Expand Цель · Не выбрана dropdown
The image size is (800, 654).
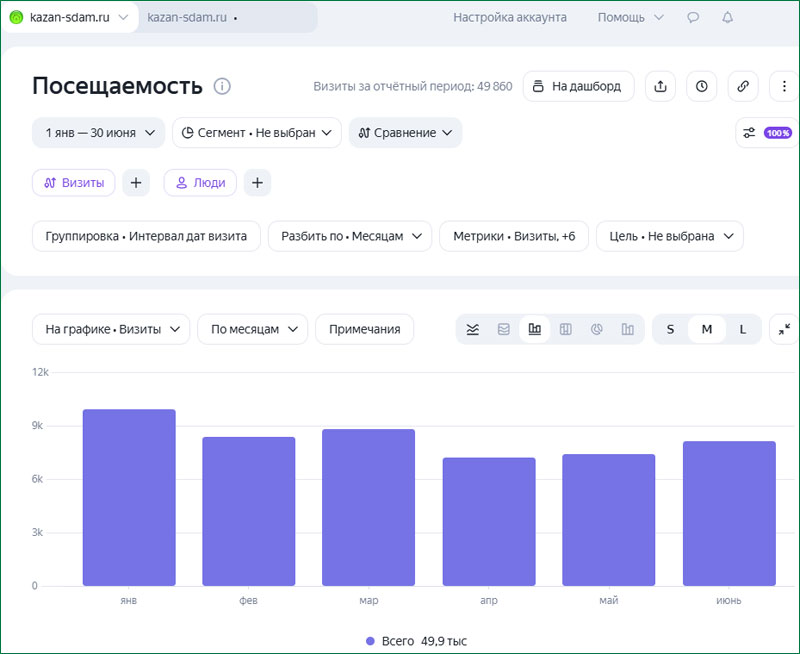pos(669,236)
